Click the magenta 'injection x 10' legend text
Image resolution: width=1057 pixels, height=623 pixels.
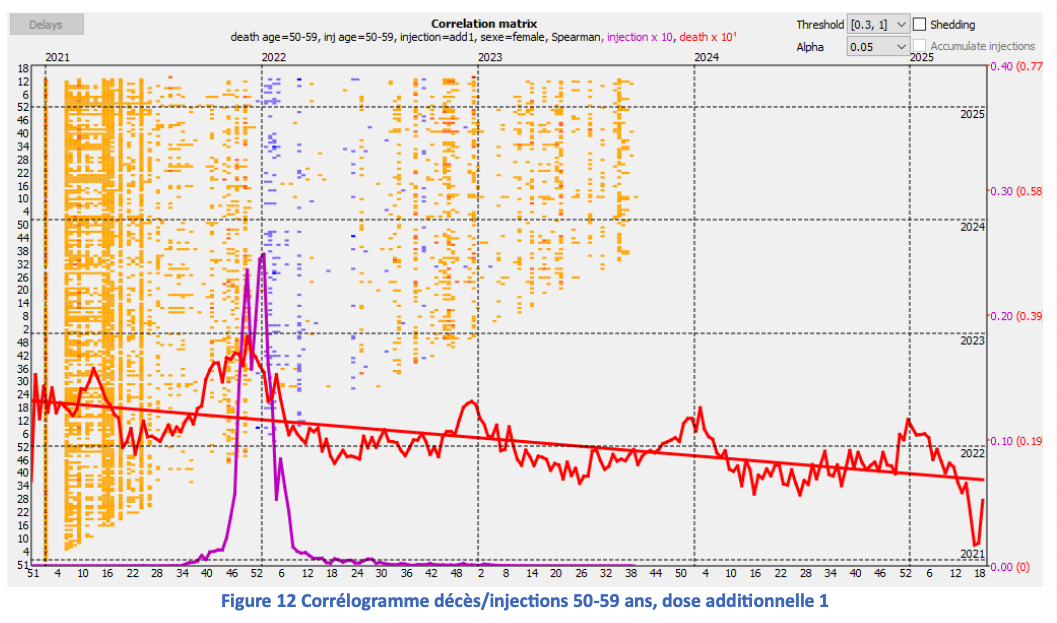pos(639,37)
